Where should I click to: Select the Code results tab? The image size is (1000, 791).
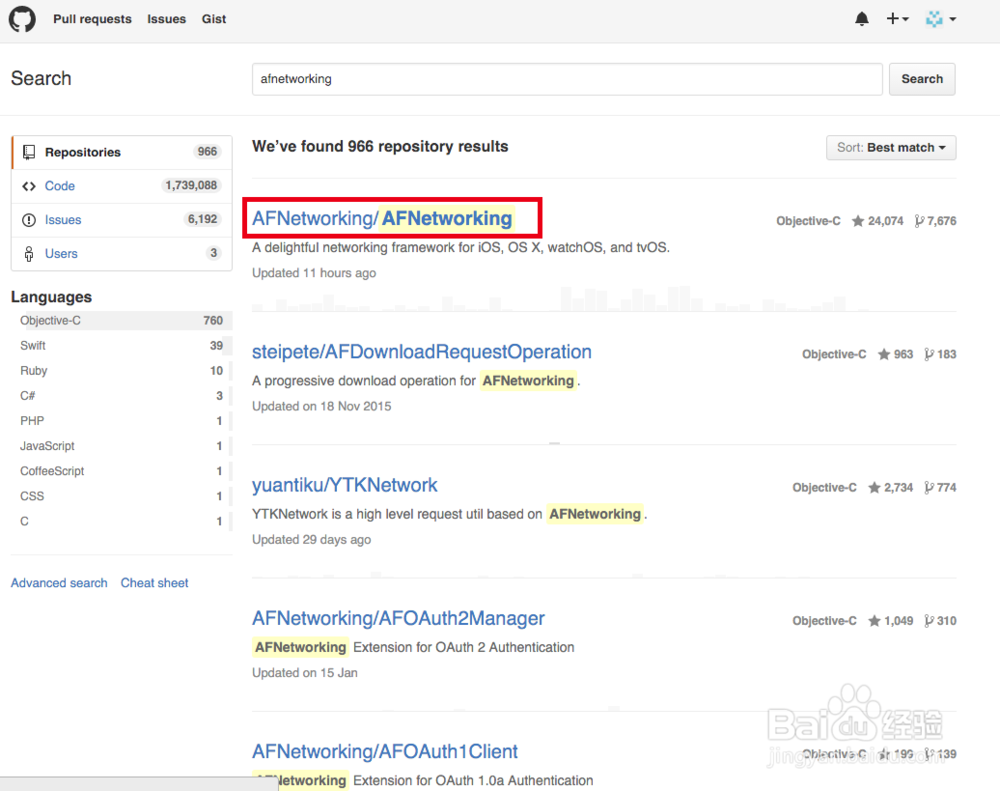(122, 186)
